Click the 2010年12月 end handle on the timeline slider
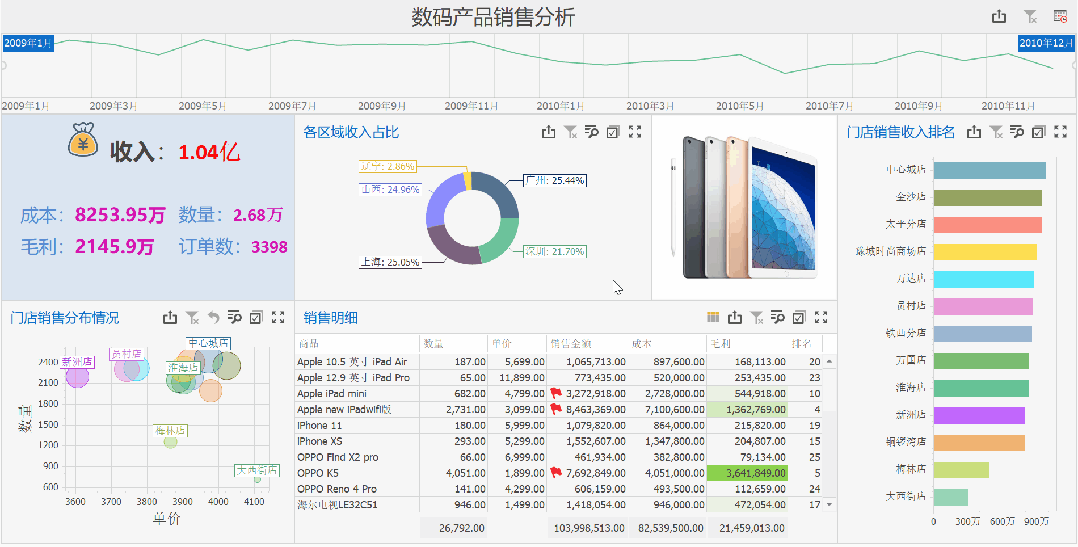The height and width of the screenshot is (547, 1078). click(1047, 43)
